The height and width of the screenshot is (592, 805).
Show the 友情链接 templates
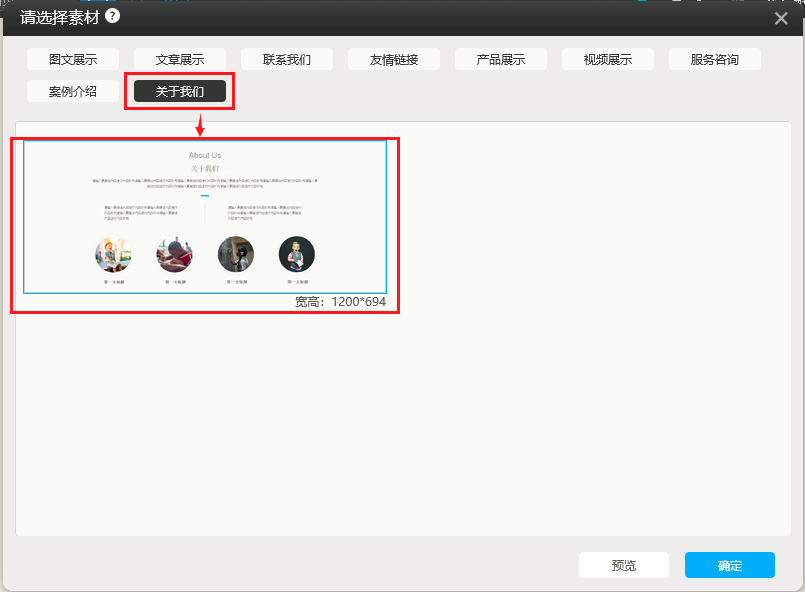click(394, 59)
